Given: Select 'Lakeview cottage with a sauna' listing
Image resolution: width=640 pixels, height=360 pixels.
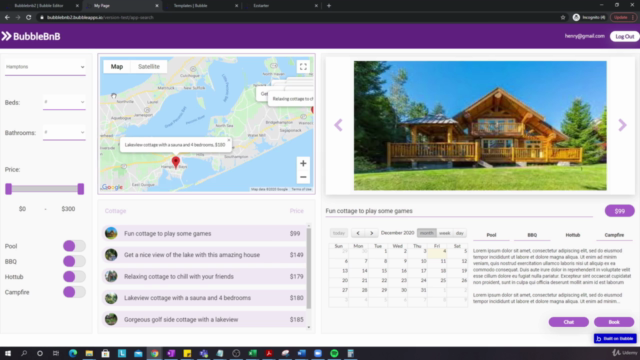Looking at the screenshot, I should click(204, 298).
